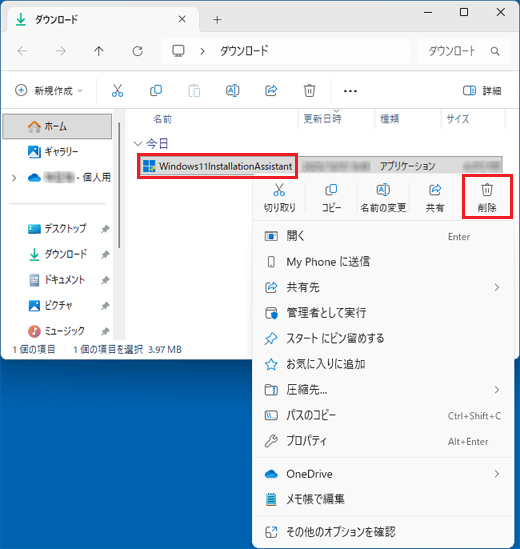Click コピー in the context menu
The image size is (520, 549).
331,198
